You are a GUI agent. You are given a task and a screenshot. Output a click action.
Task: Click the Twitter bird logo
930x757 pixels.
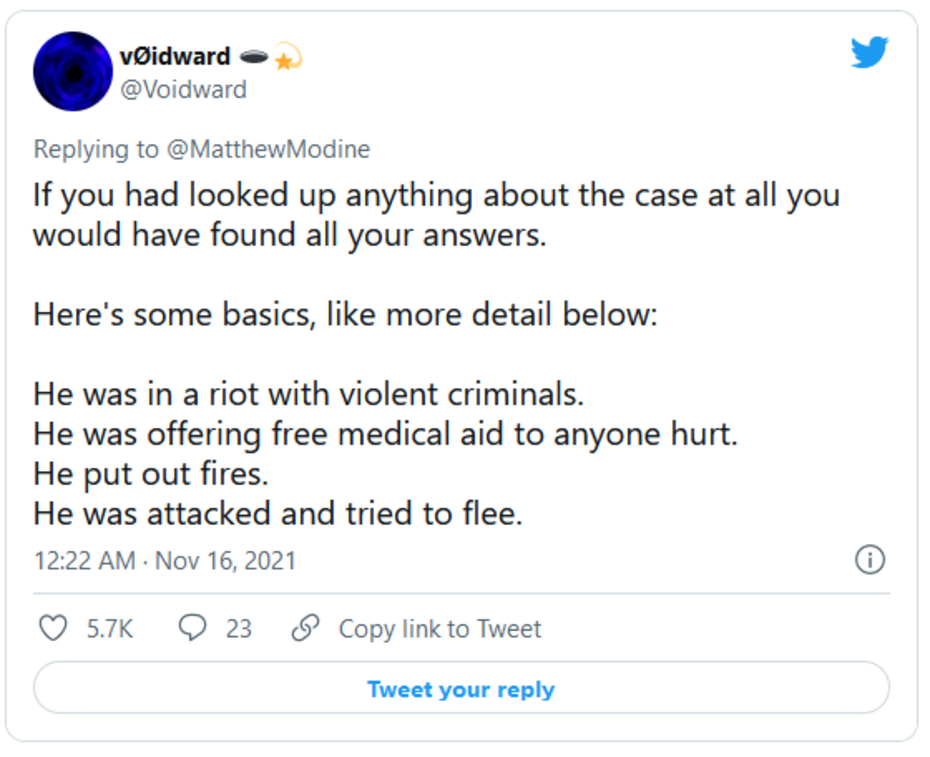point(869,52)
